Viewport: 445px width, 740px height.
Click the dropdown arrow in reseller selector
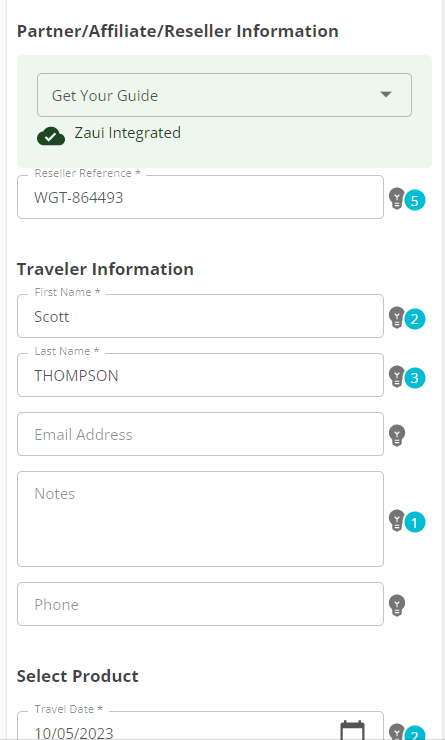386,94
